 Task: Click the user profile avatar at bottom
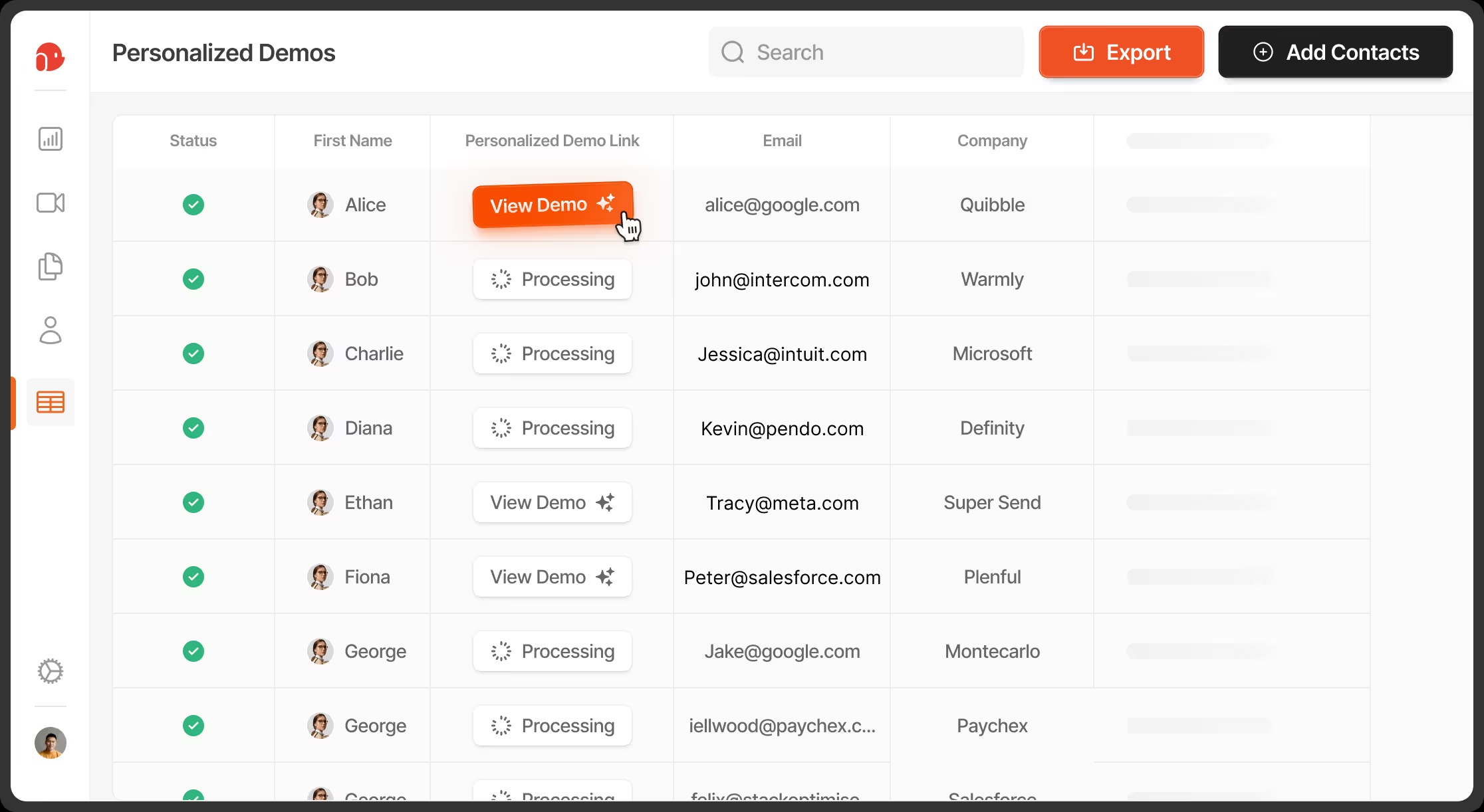[x=51, y=743]
